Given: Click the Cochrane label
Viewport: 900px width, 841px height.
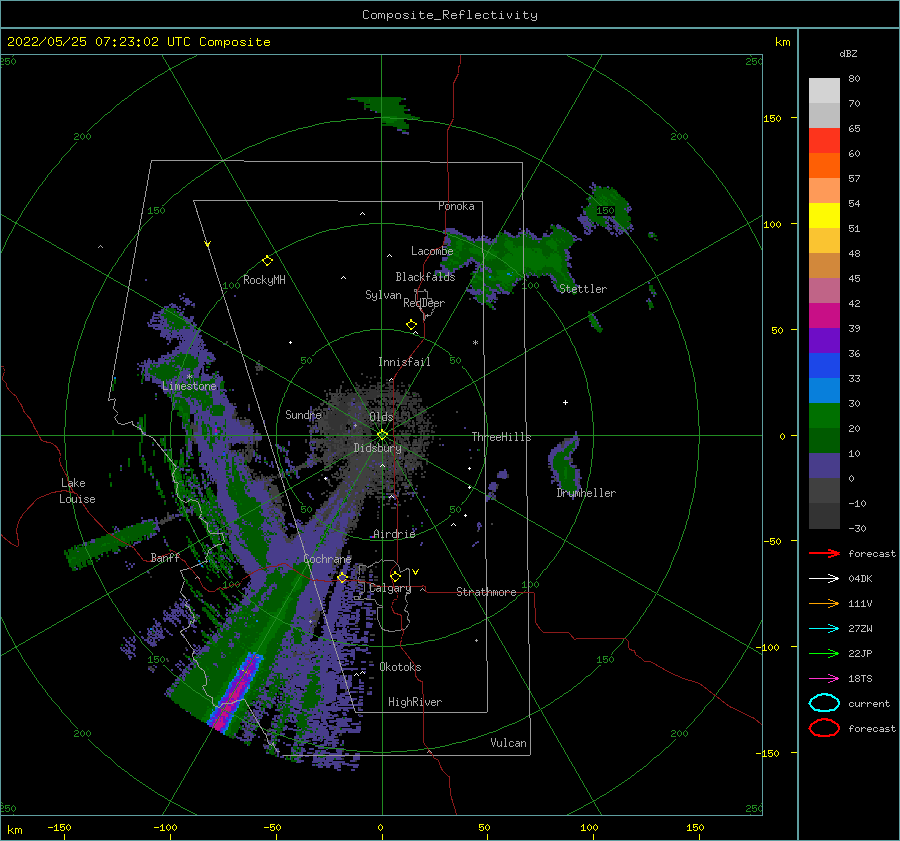Looking at the screenshot, I should (x=327, y=559).
